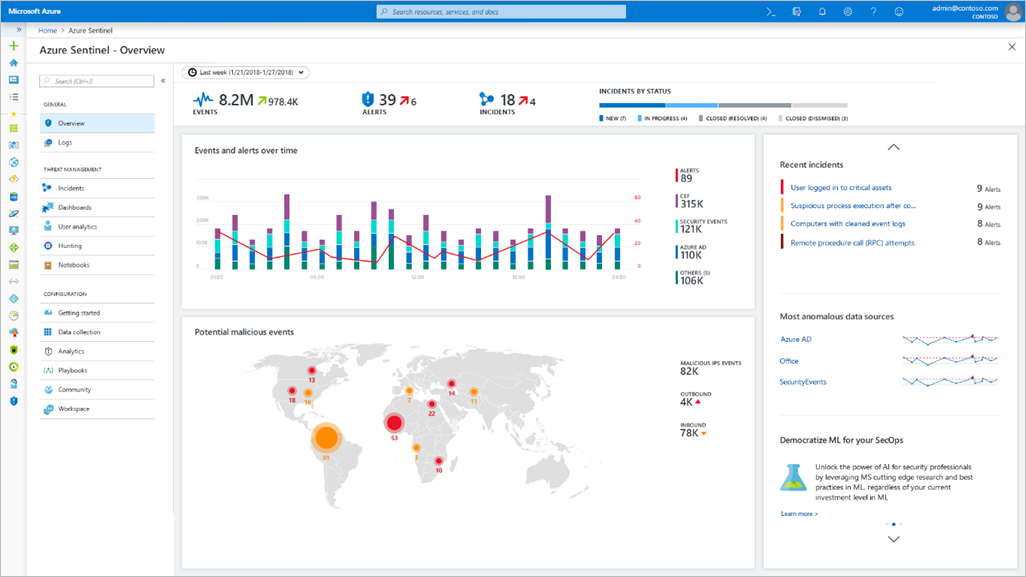Collapse the Recent incidents panel
1026x577 pixels.
pos(893,146)
